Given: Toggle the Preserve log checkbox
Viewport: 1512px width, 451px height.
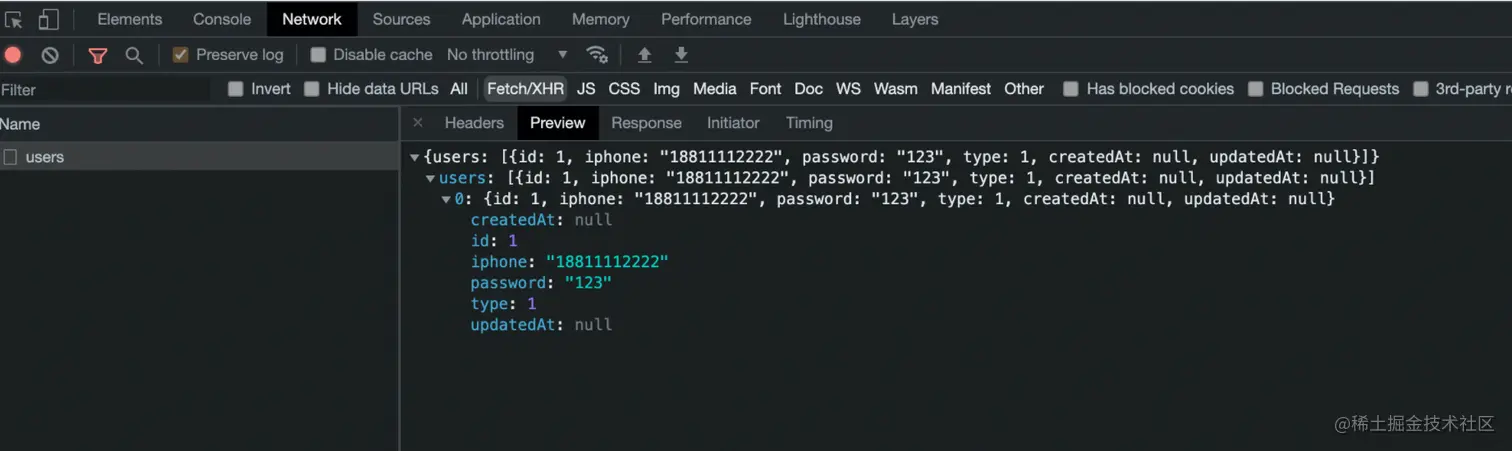Looking at the screenshot, I should [180, 55].
